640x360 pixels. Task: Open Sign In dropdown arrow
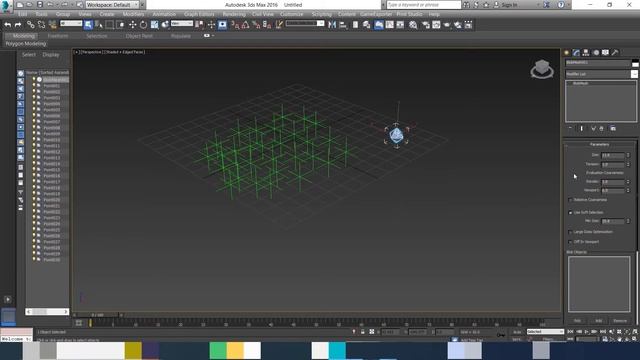(539, 5)
